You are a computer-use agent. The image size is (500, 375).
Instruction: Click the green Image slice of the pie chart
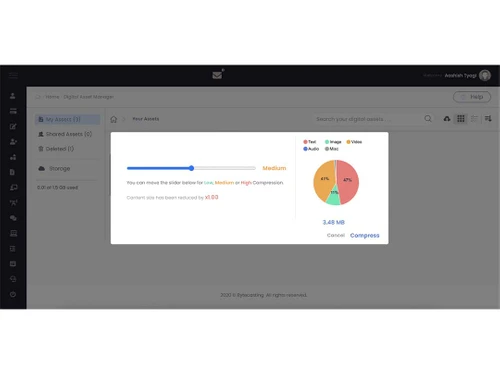click(x=333, y=198)
